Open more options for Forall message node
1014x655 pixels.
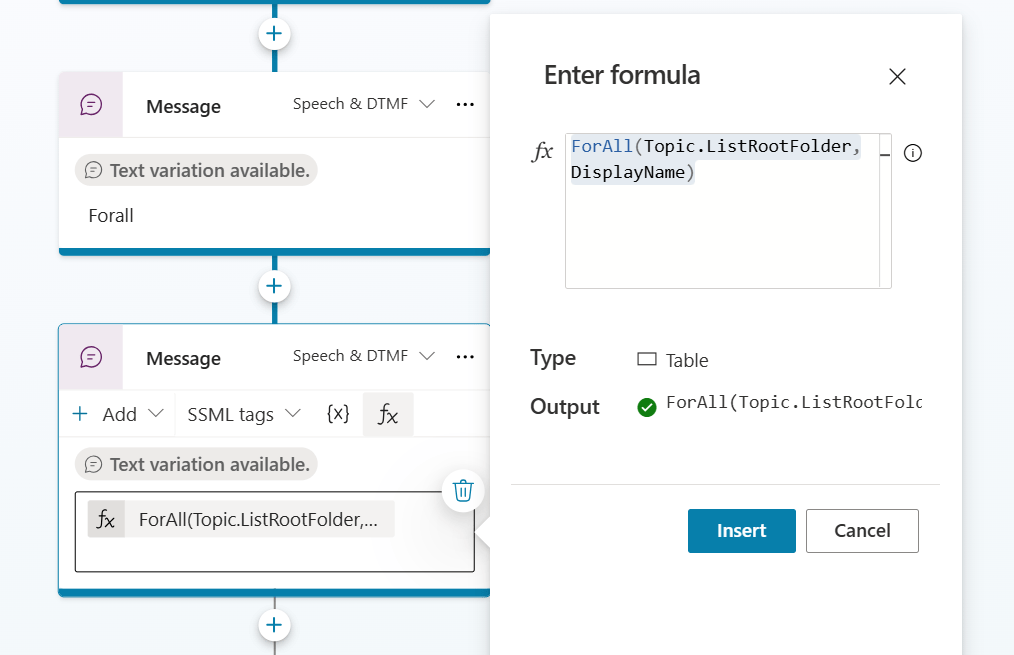click(465, 104)
